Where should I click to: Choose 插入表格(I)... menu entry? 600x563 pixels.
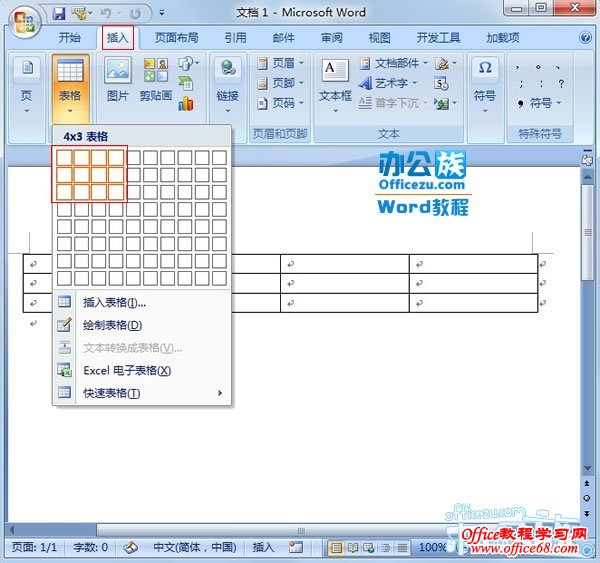click(x=142, y=302)
